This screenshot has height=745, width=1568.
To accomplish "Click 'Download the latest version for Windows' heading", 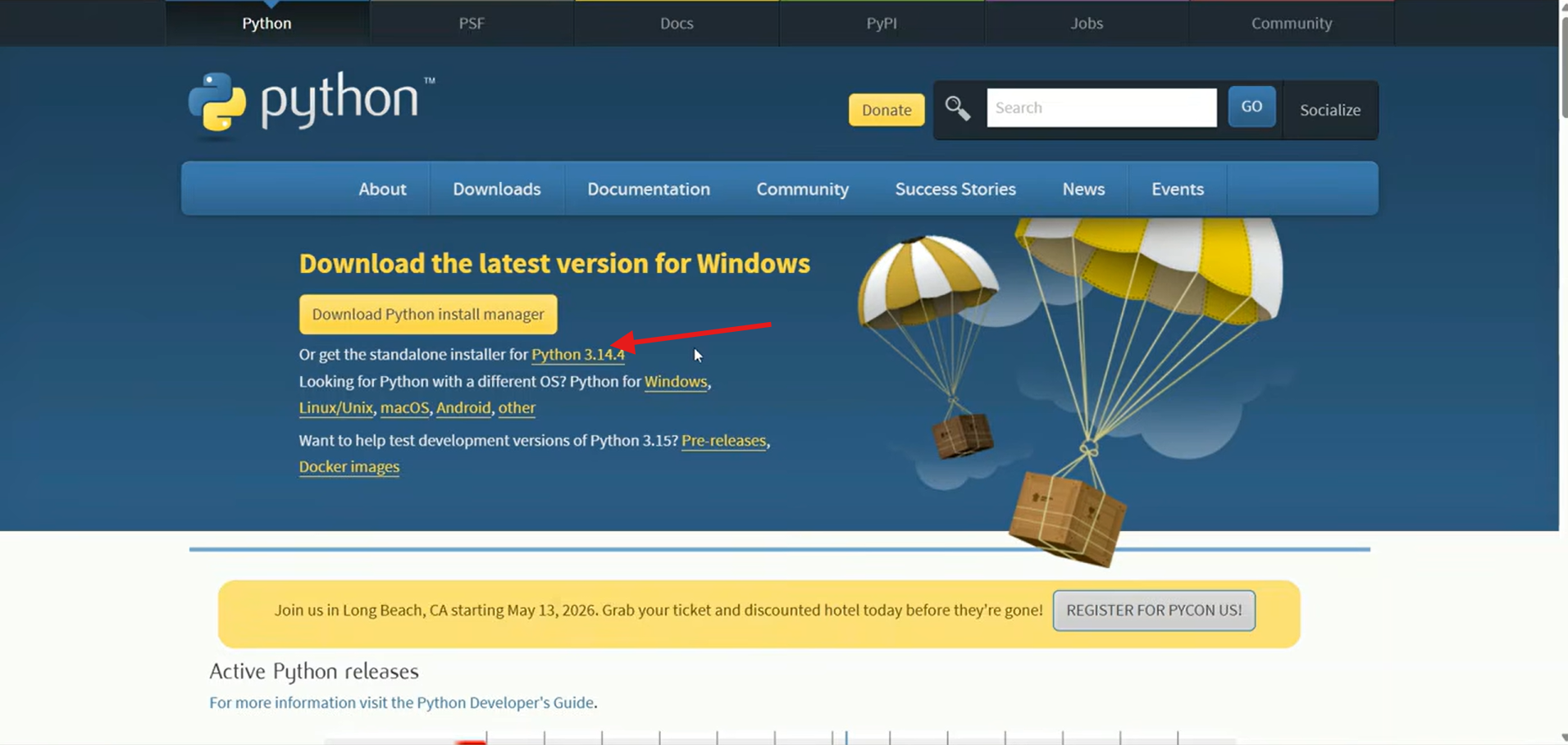I will pyautogui.click(x=554, y=263).
